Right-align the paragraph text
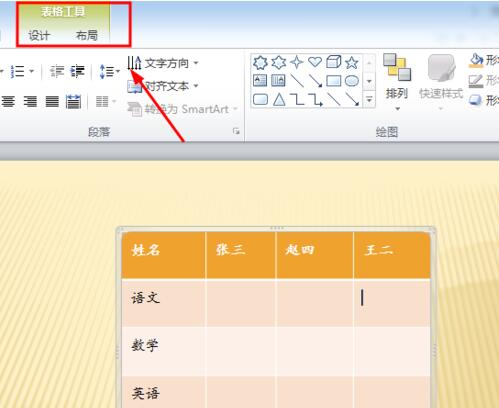Viewport: 499px width, 408px height. click(x=30, y=101)
